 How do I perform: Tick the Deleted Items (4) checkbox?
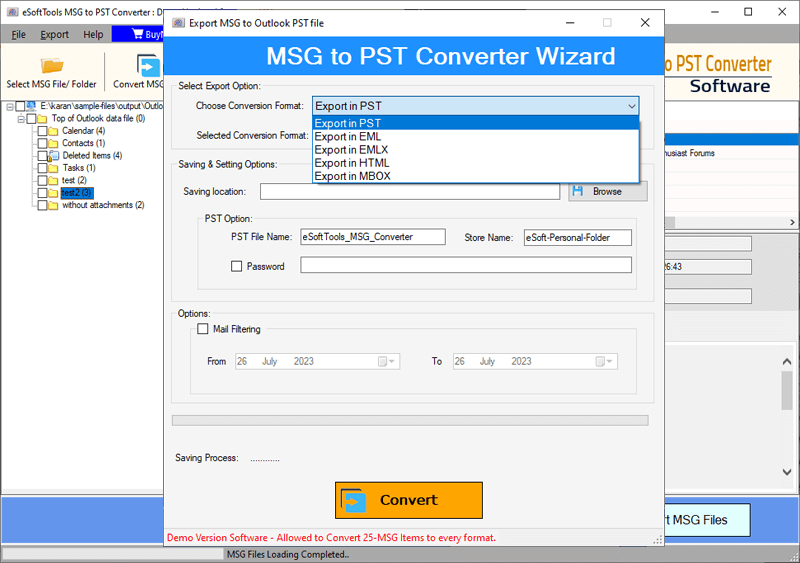tap(42, 156)
